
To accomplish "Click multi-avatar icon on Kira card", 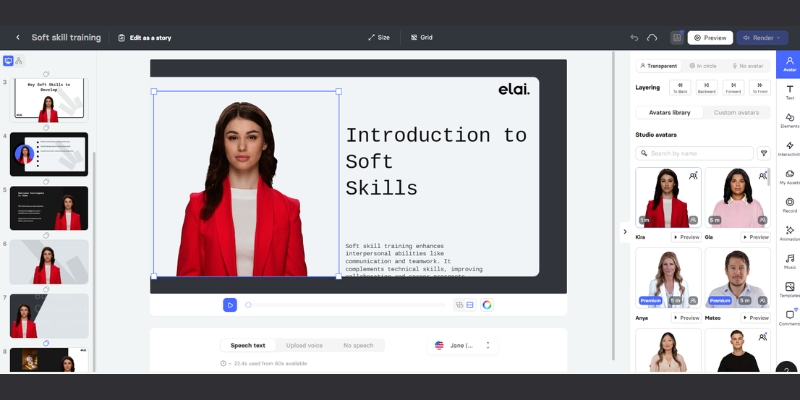I will click(x=693, y=176).
